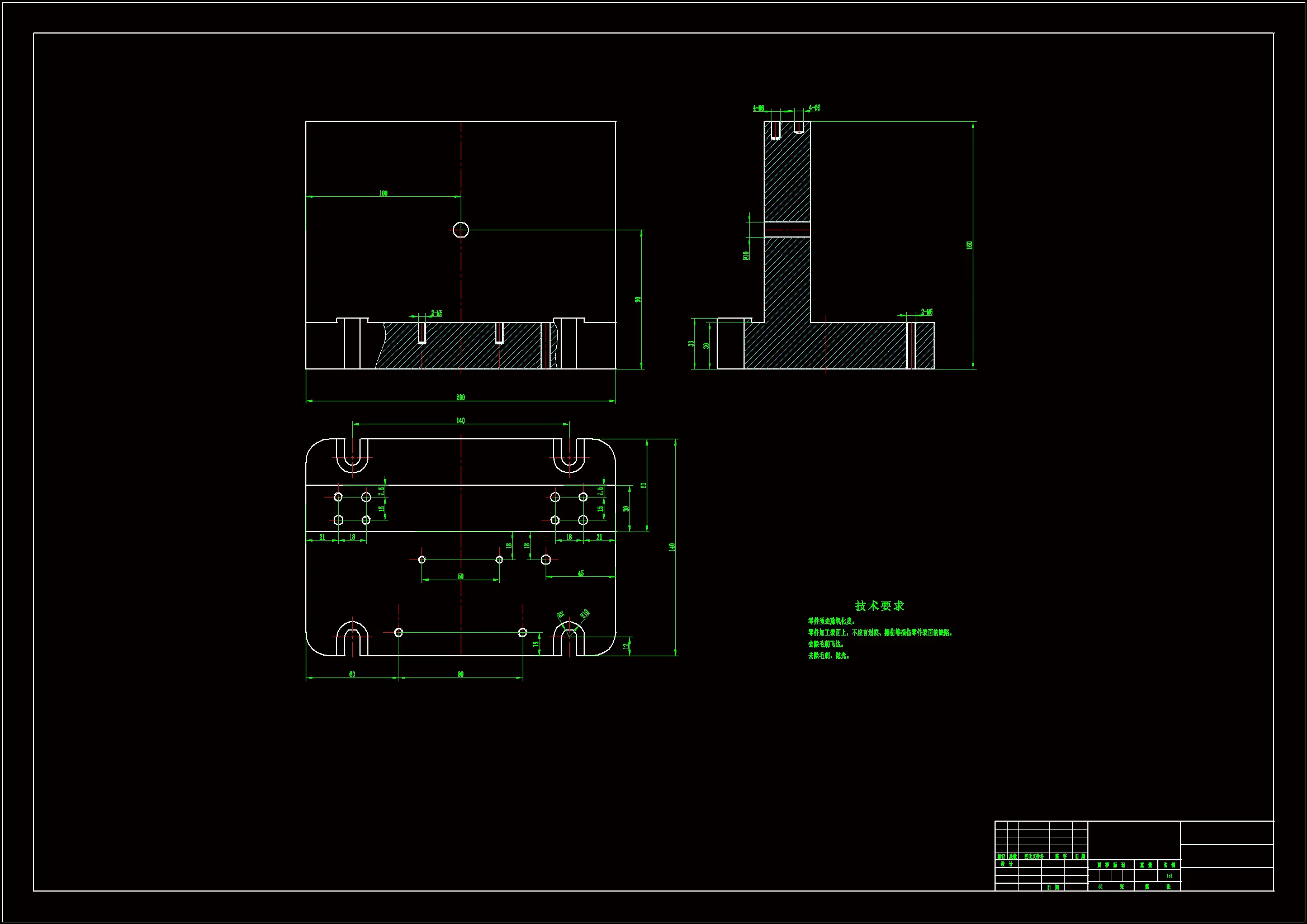The height and width of the screenshot is (924, 1307).
Task: Select the R10 radius label
Action: 585,614
